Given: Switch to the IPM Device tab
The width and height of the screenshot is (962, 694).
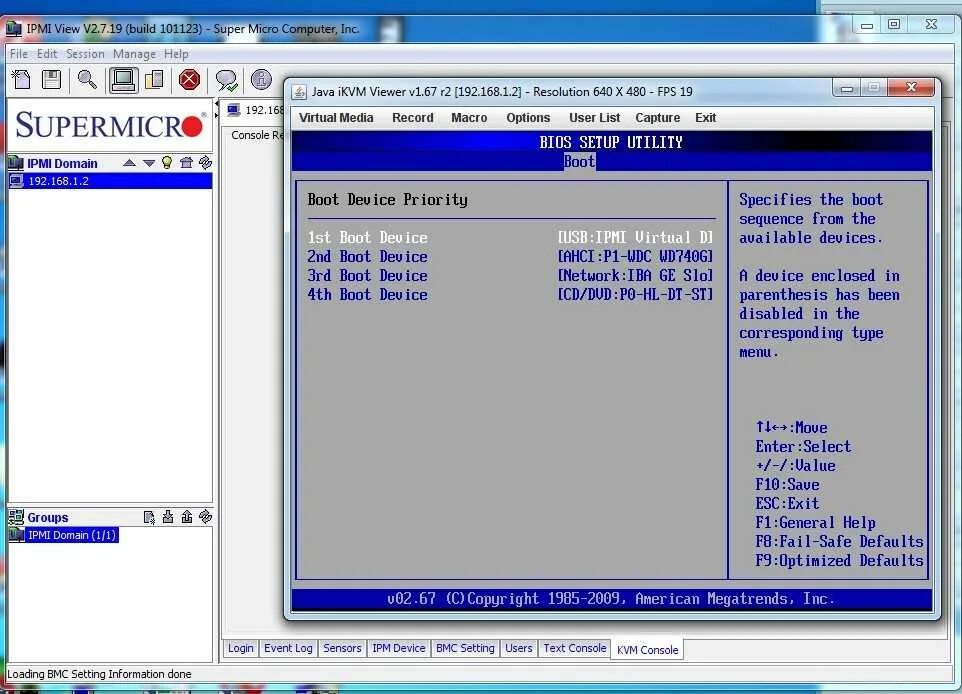Looking at the screenshot, I should (399, 648).
